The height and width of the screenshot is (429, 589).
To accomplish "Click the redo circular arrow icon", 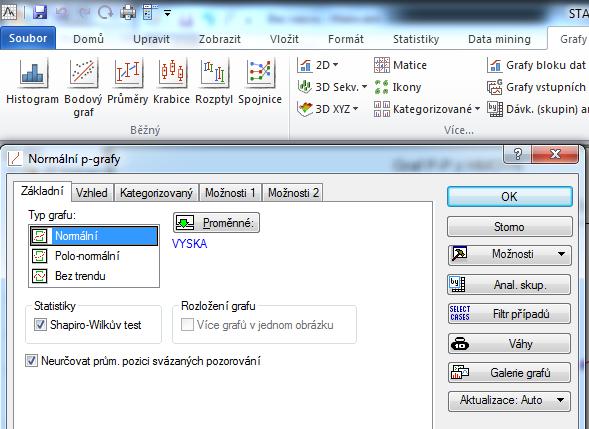I will [x=105, y=12].
